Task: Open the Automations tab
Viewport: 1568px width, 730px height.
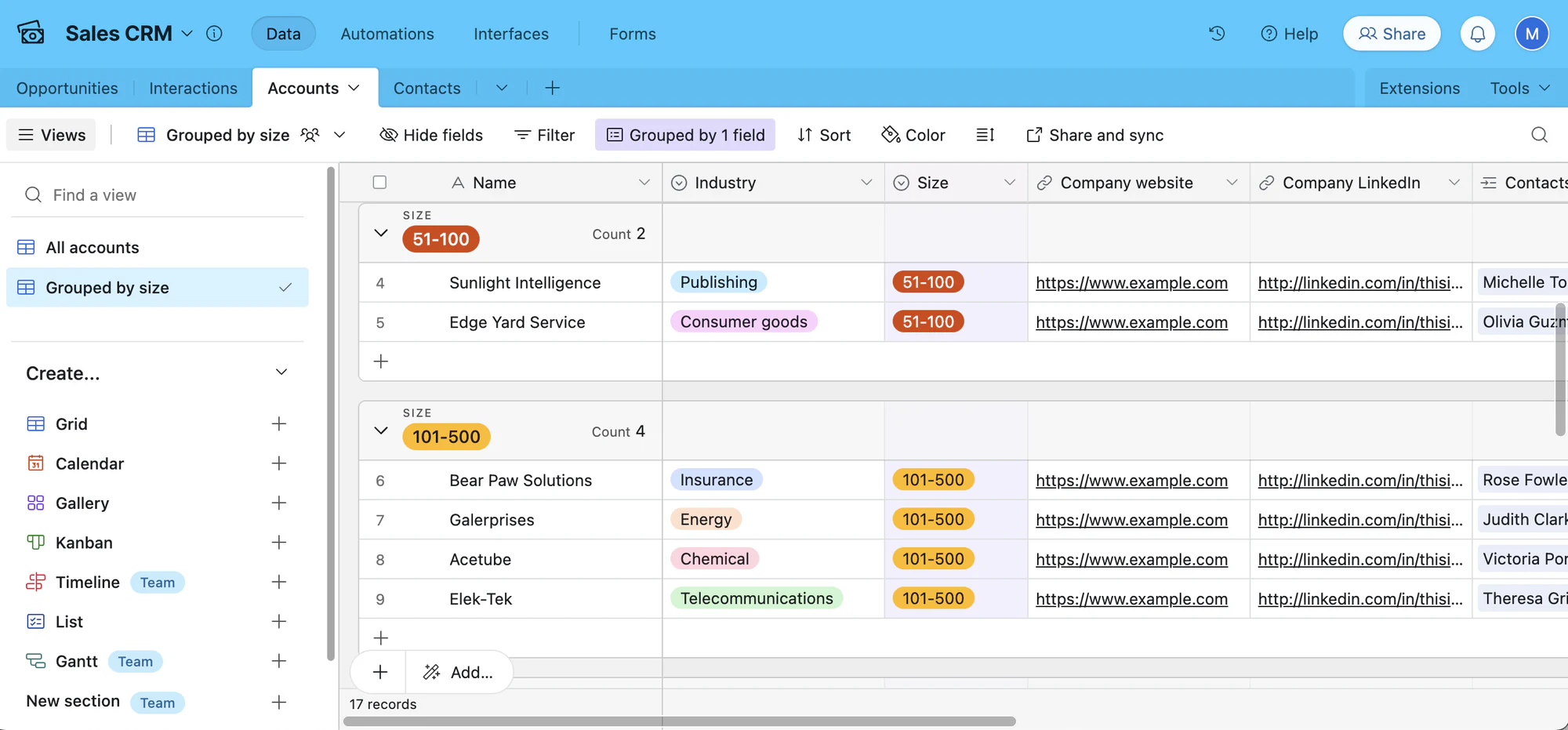Action: pyautogui.click(x=387, y=34)
